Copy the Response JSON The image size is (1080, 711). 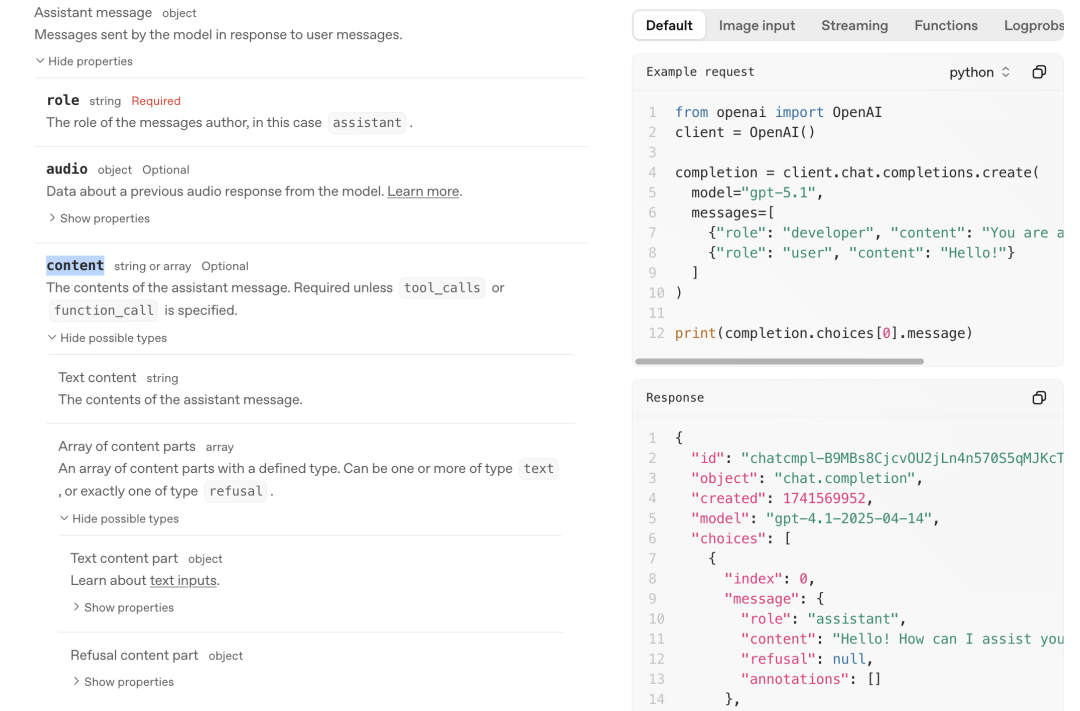1039,398
